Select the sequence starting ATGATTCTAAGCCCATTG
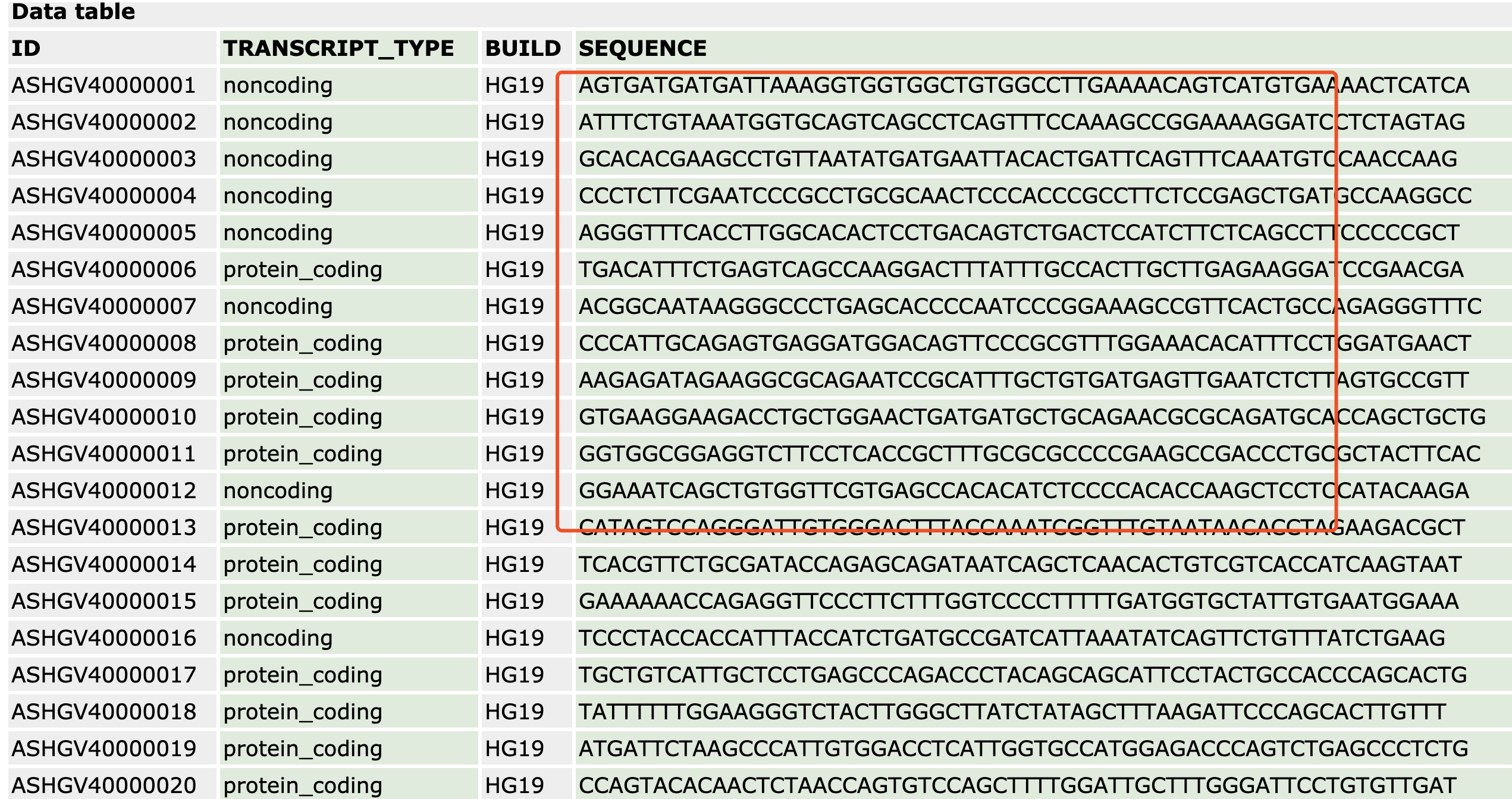The width and height of the screenshot is (1512, 799). click(x=1023, y=749)
